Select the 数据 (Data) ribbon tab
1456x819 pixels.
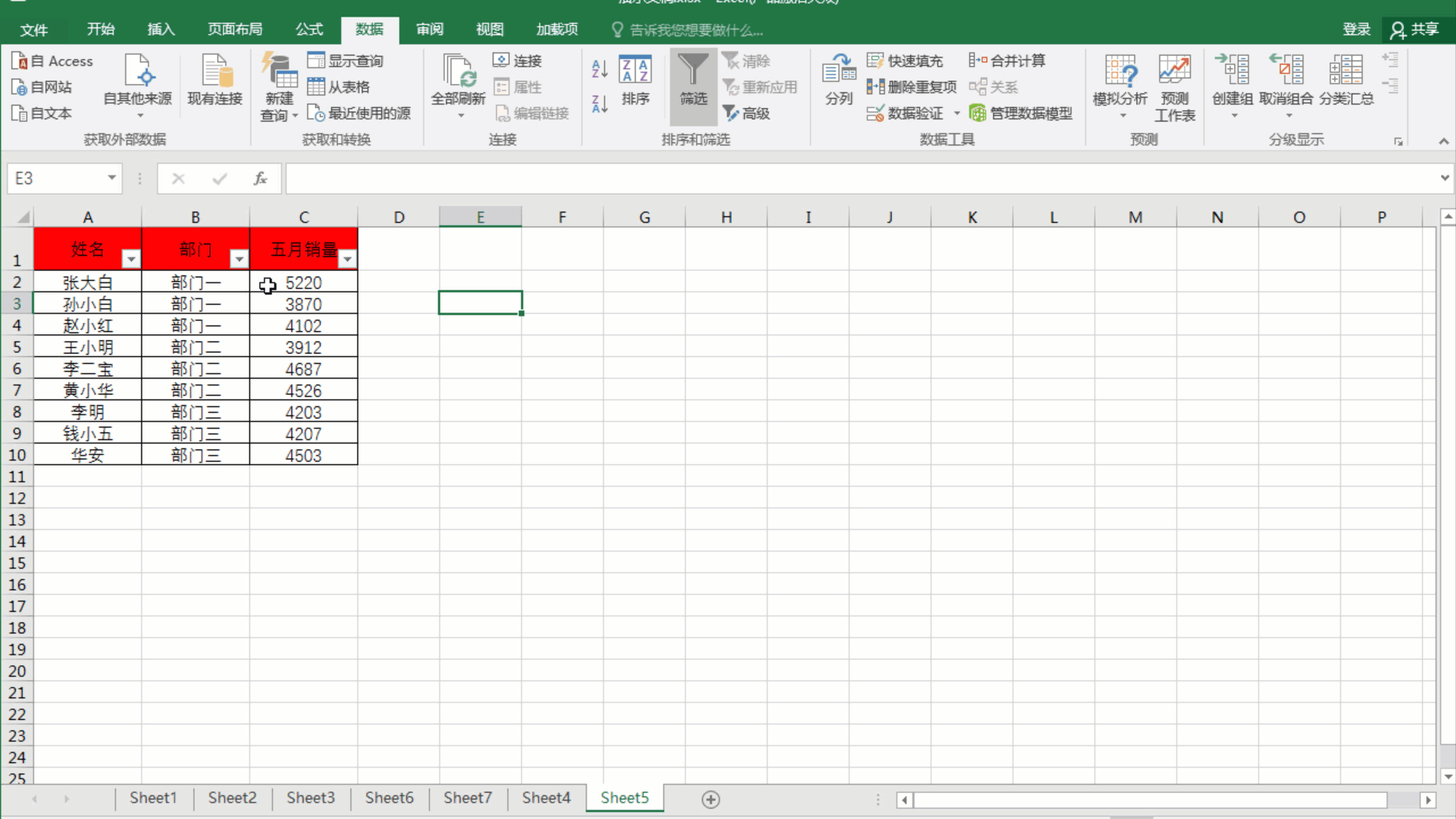pos(370,29)
